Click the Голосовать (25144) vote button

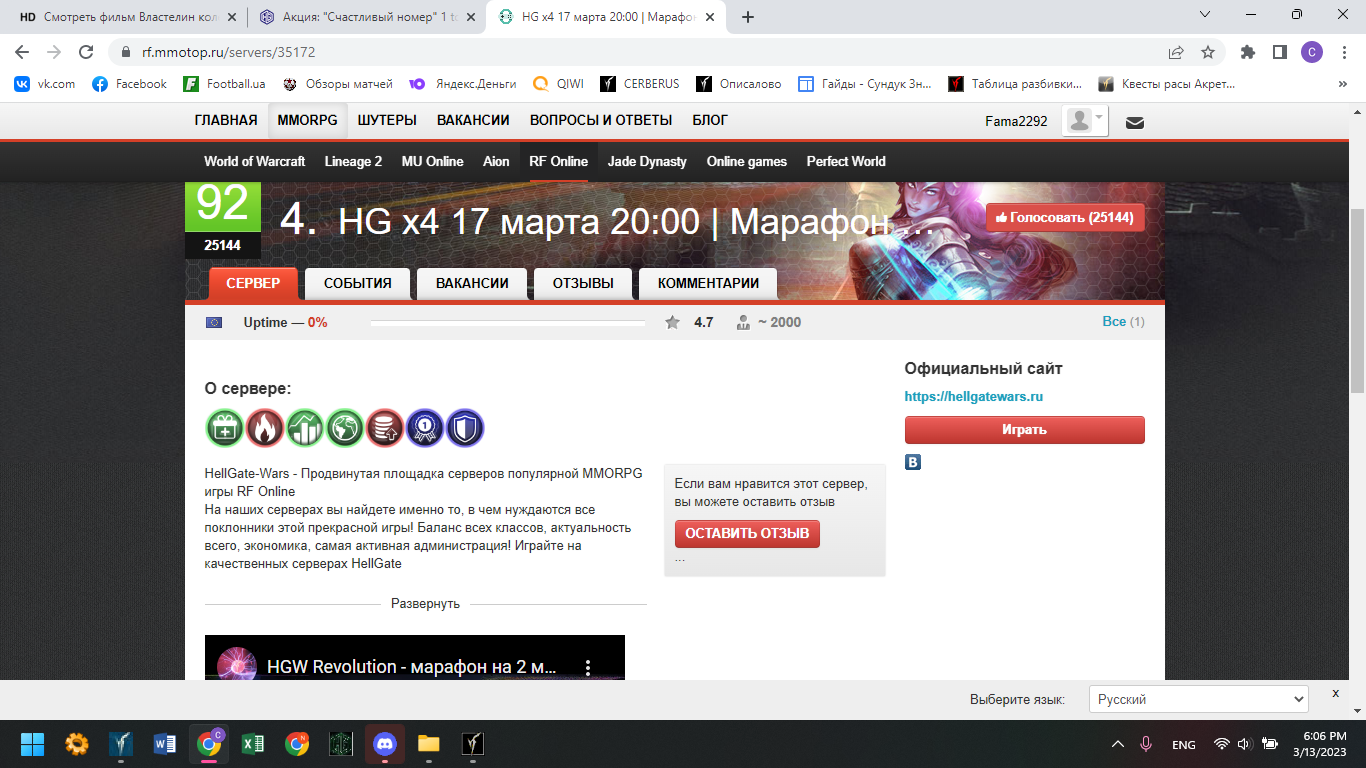[1065, 217]
